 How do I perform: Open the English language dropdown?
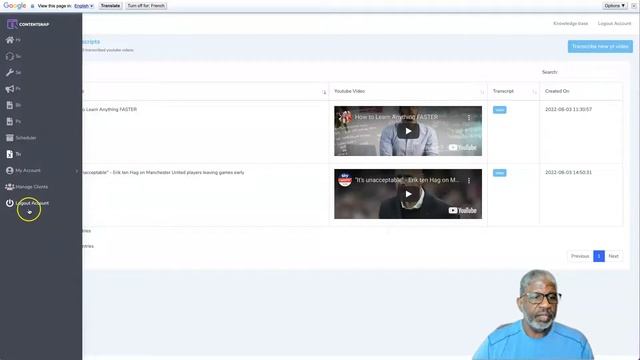[x=84, y=6]
